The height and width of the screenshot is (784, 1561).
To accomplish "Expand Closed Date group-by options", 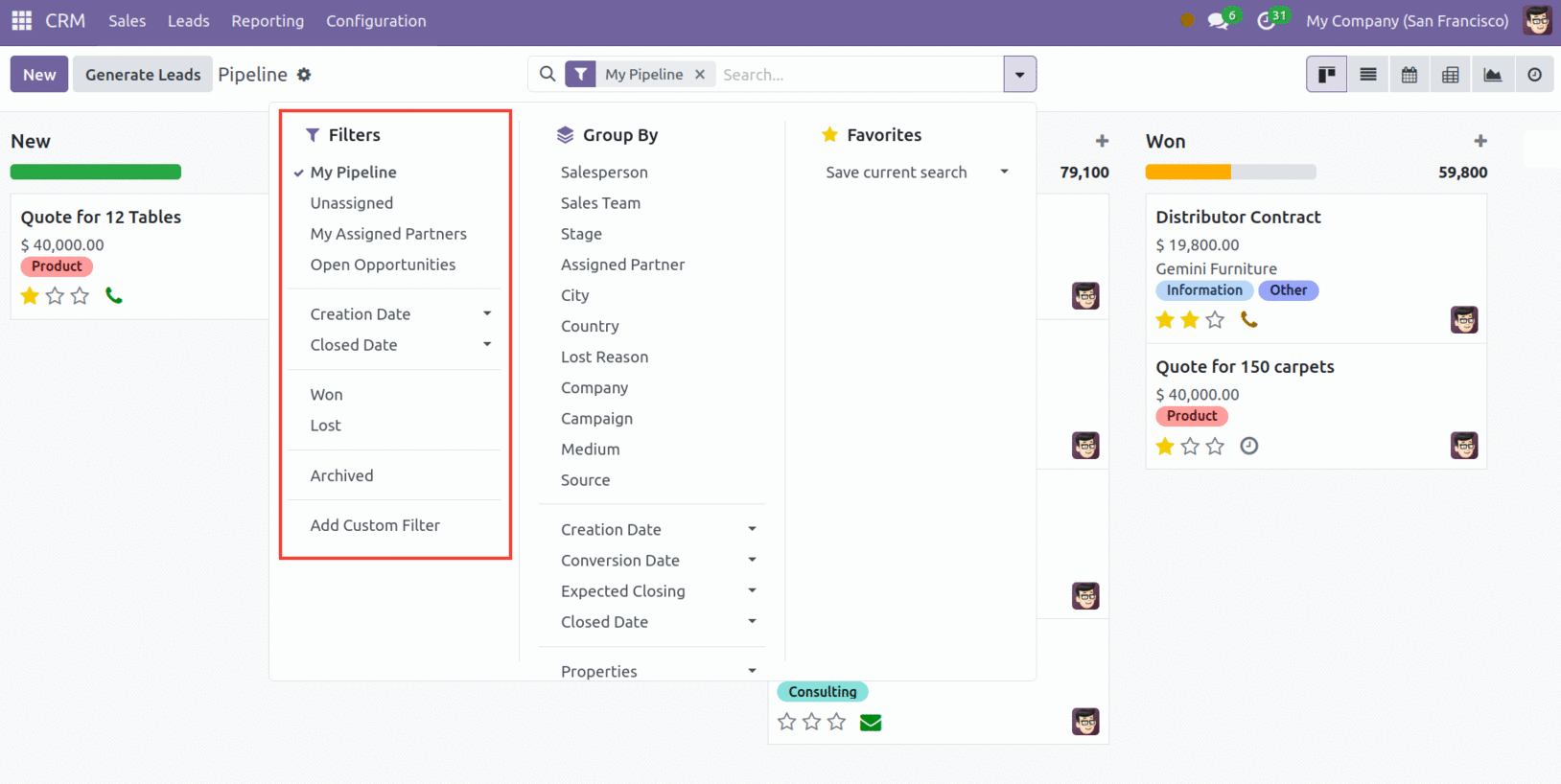I will coord(653,622).
